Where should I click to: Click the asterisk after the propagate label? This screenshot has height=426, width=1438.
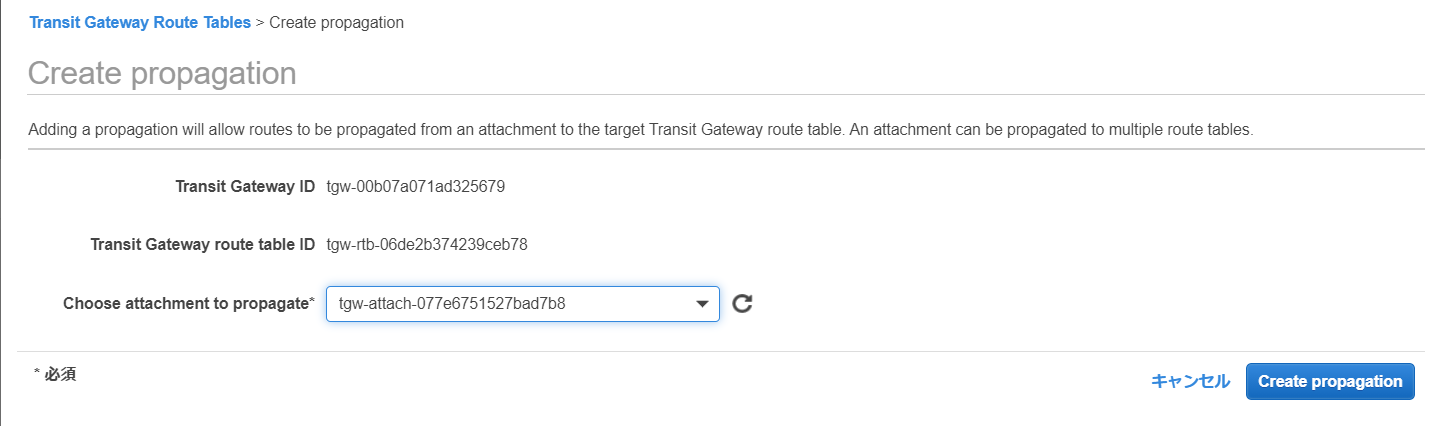[312, 301]
